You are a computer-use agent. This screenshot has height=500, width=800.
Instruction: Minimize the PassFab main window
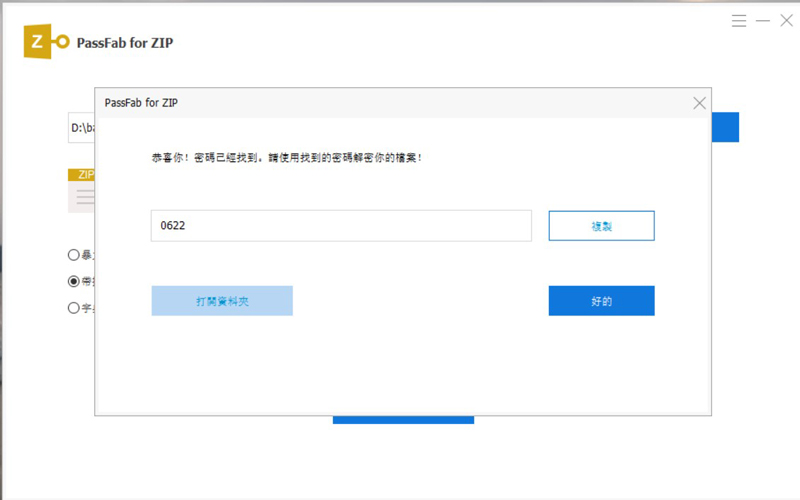pos(763,20)
